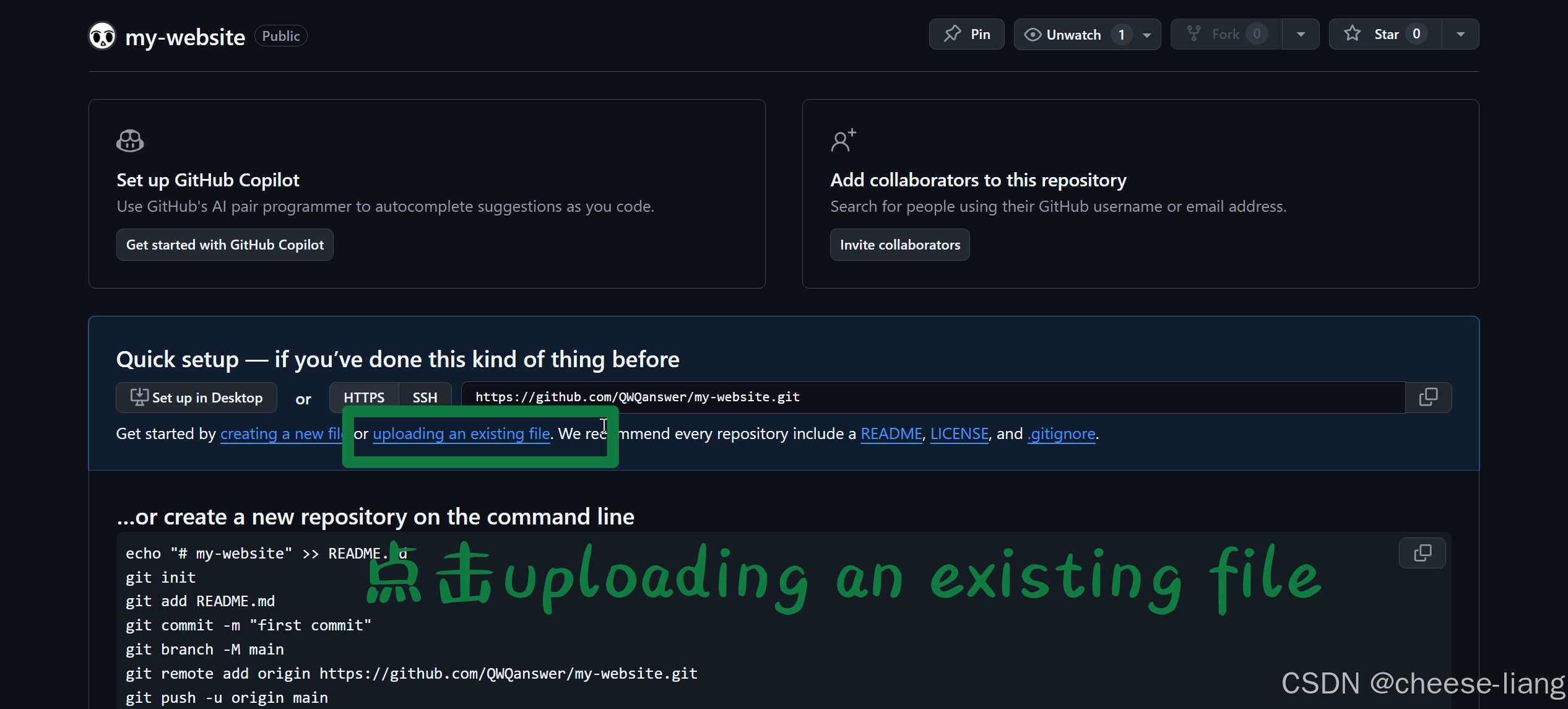
Task: Click the 'git commit -m "first commit"' line
Action: click(249, 625)
